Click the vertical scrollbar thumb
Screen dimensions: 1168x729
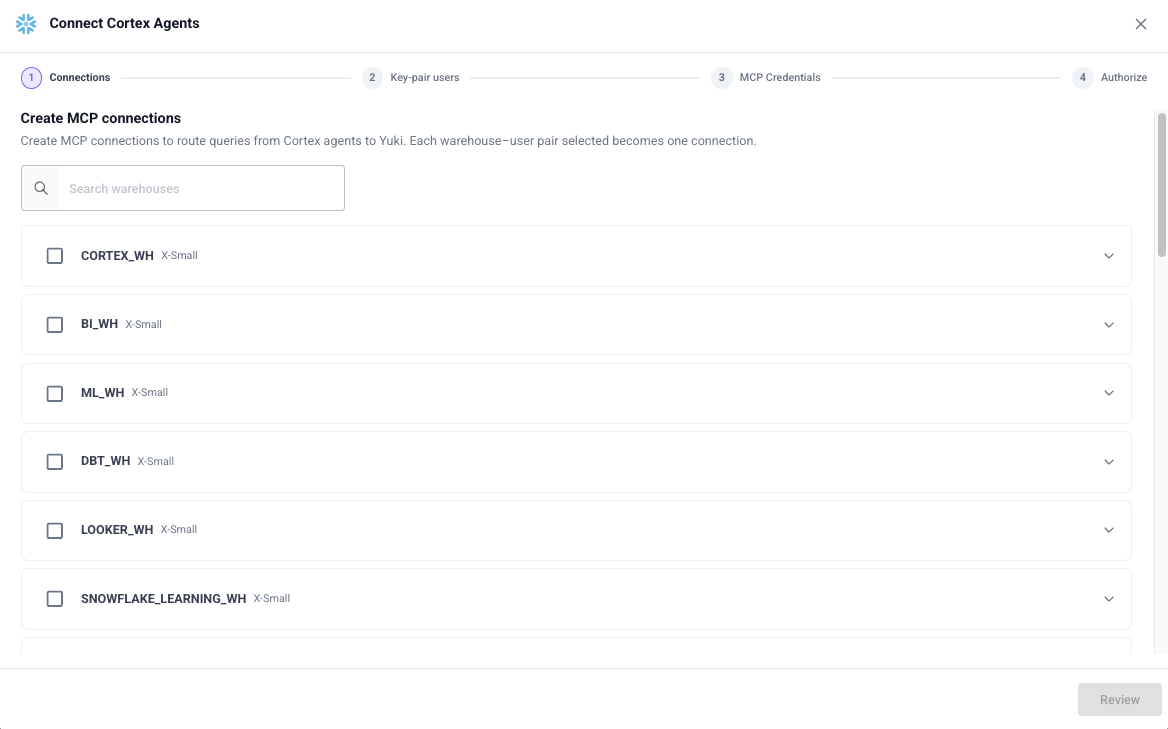[x=1161, y=185]
